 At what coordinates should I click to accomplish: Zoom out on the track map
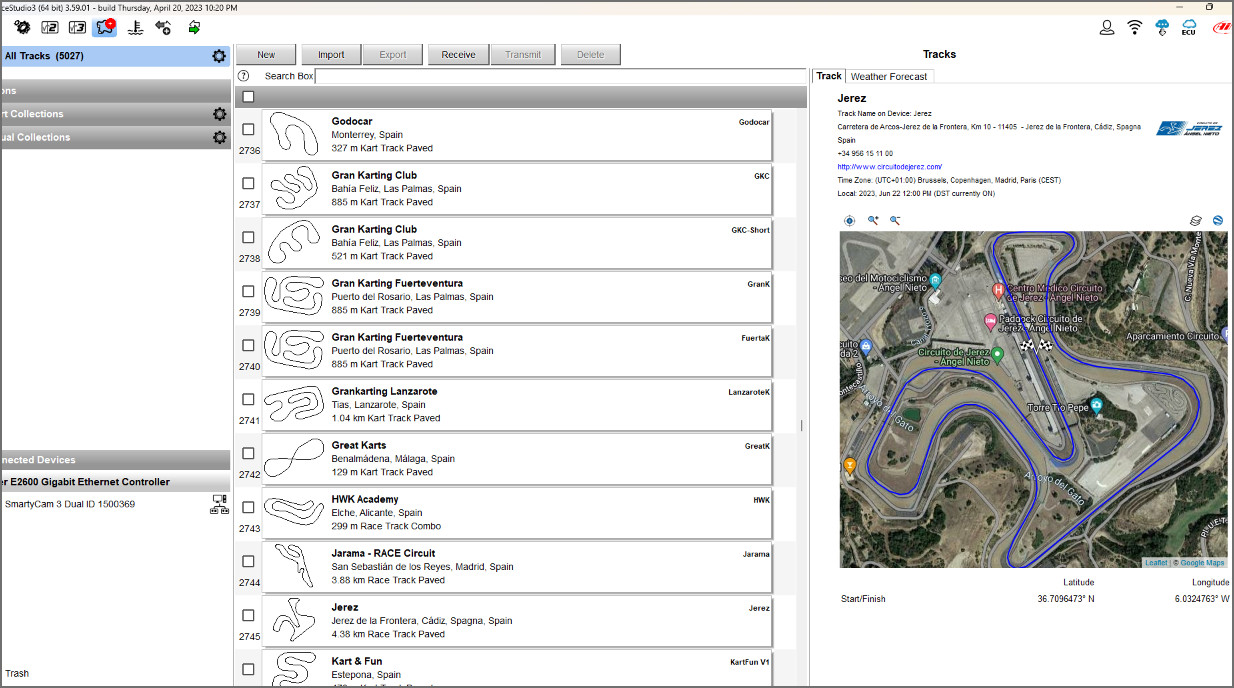click(x=895, y=220)
